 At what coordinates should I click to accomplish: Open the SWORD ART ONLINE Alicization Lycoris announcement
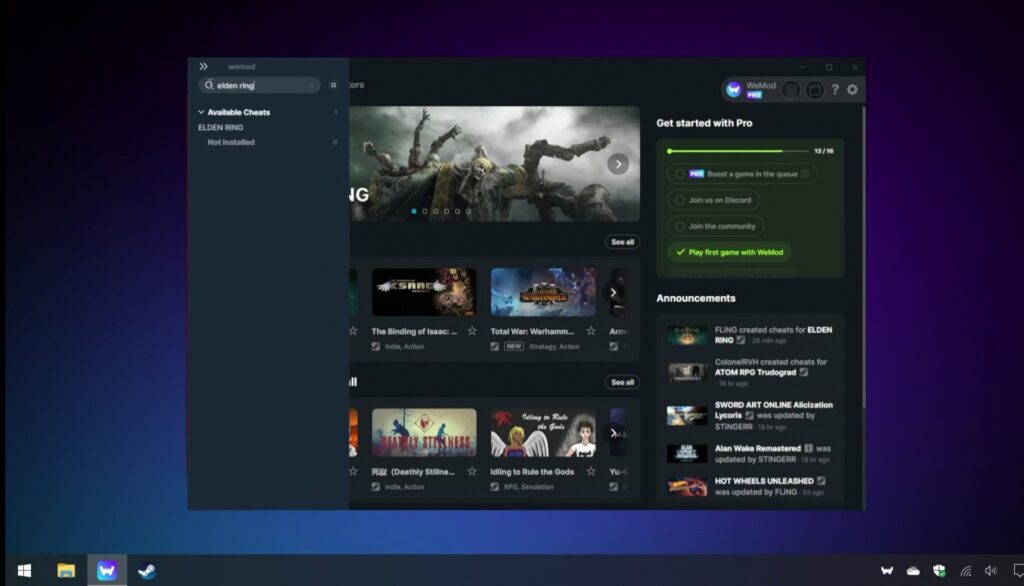[x=750, y=415]
